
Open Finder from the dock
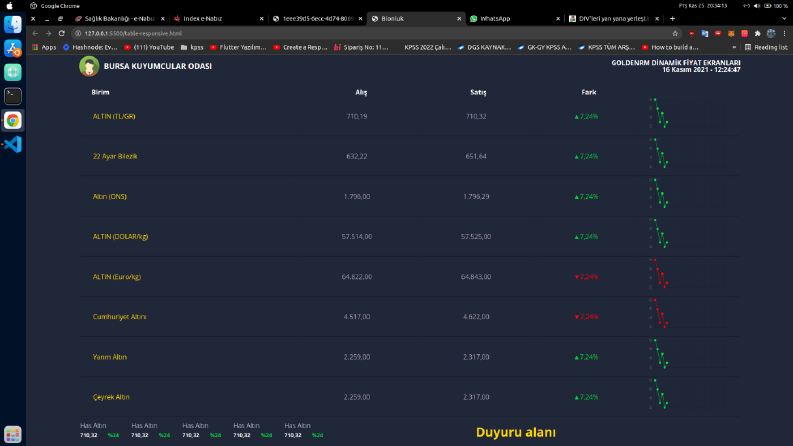coord(13,24)
